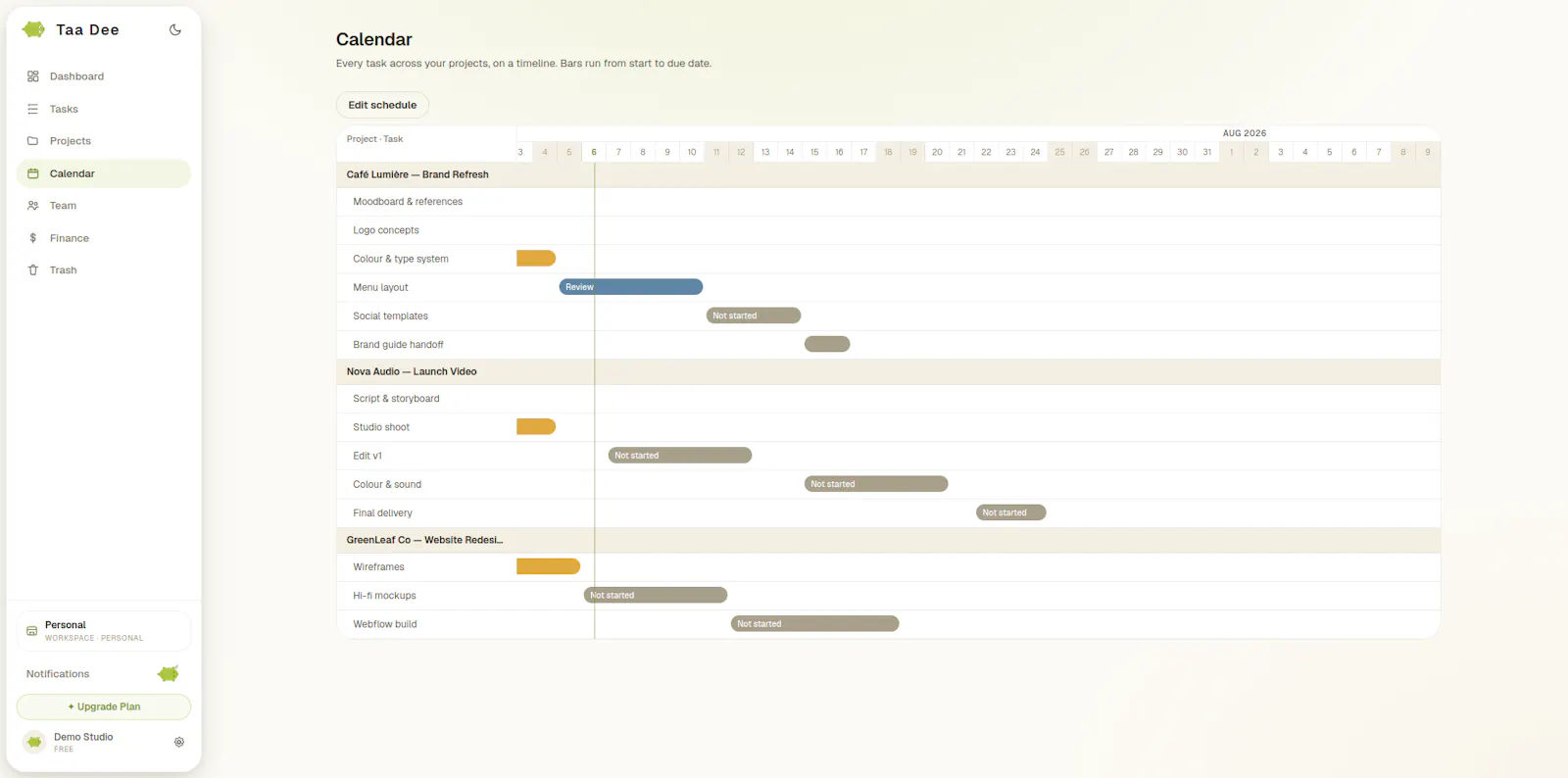The width and height of the screenshot is (1568, 778).
Task: Click the Dashboard grid icon
Action: (x=33, y=76)
